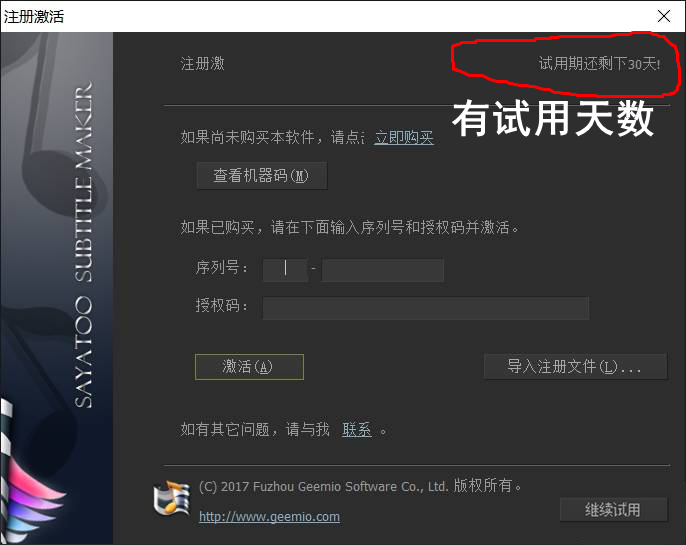Image resolution: width=686 pixels, height=545 pixels.
Task: Click the 授权码: label
Action: pos(222,305)
